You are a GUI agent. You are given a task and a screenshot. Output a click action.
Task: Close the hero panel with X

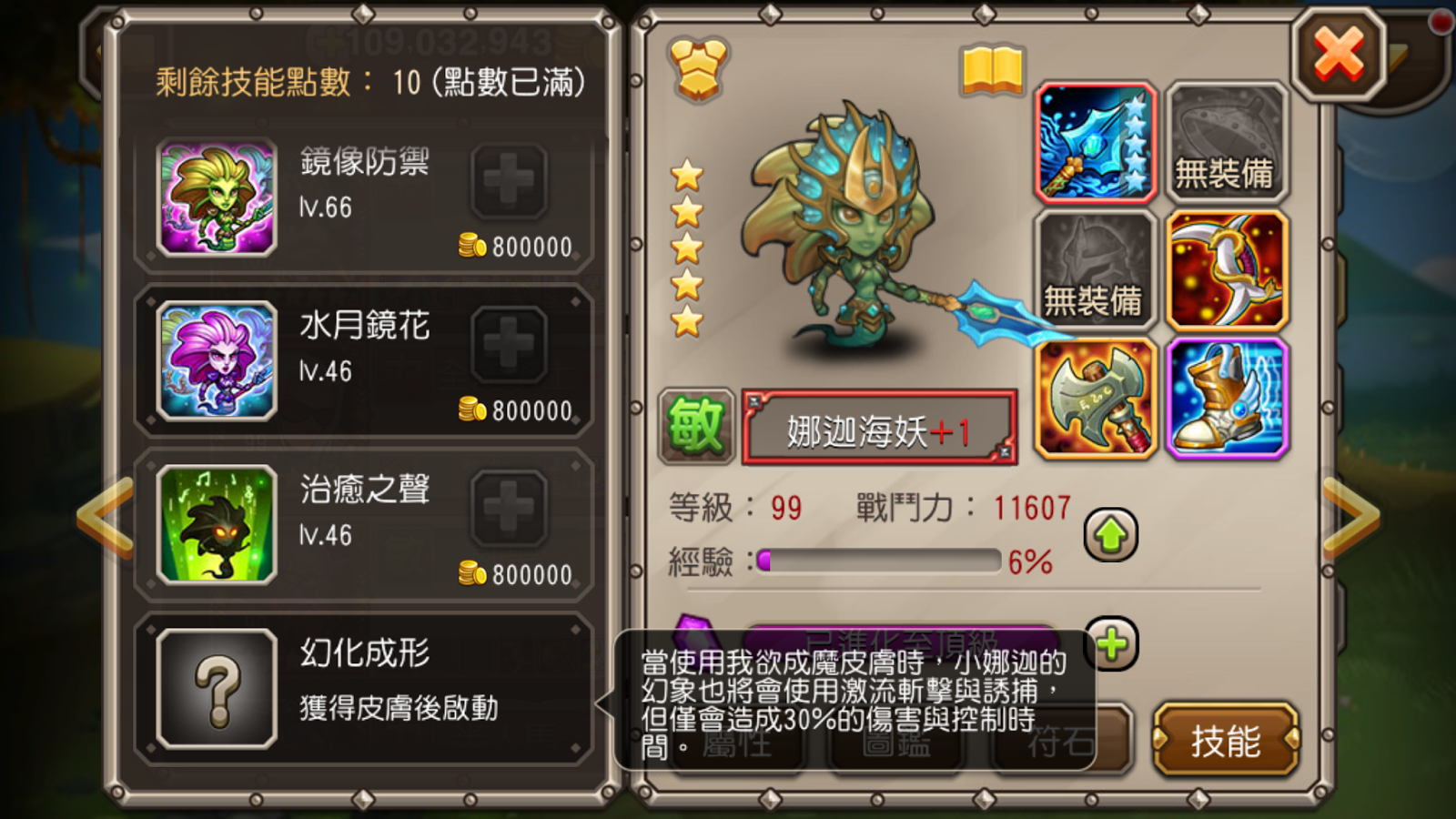[x=1339, y=55]
